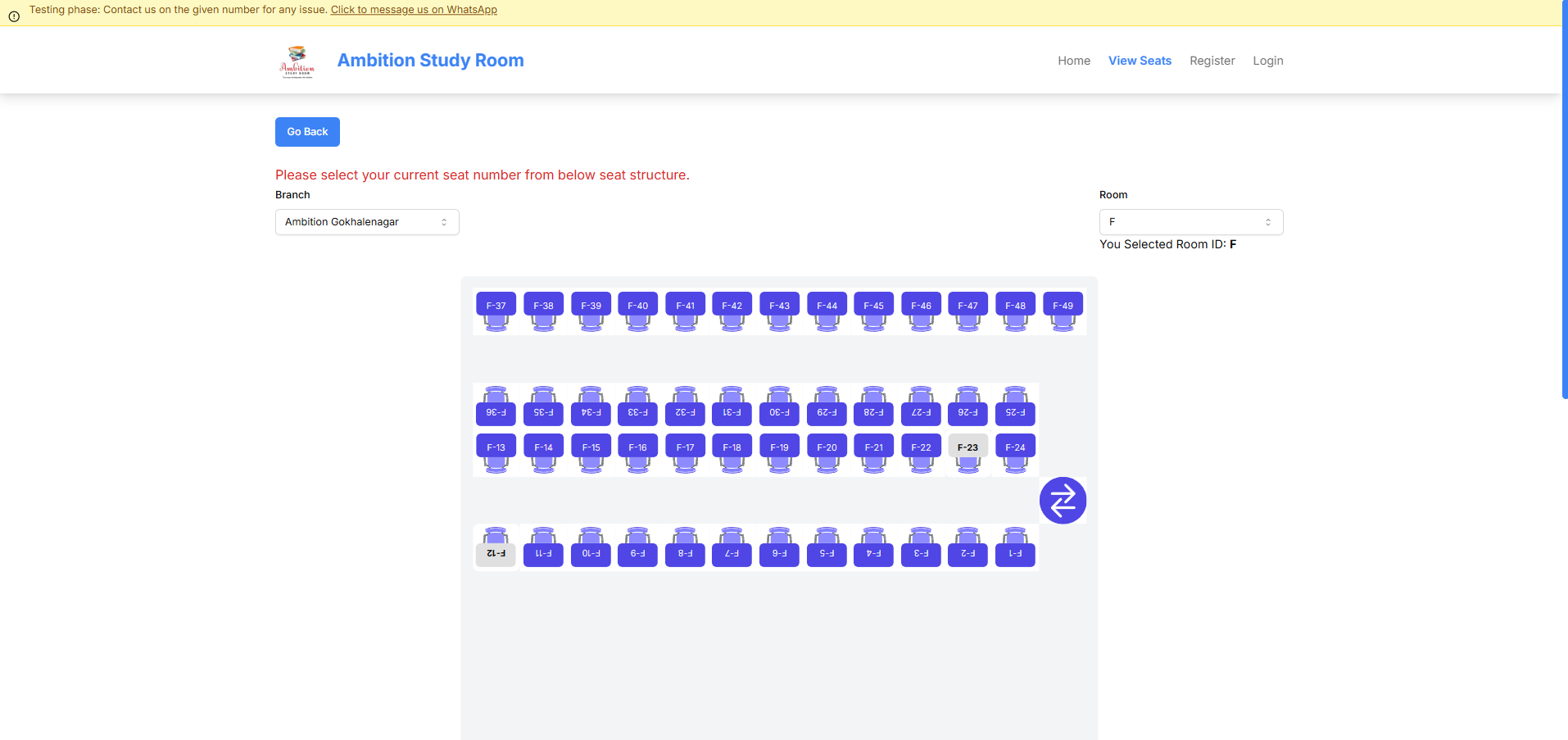Screen dimensions: 1568x740
Task: Click the page vertical scrollbar
Action: 1564,205
